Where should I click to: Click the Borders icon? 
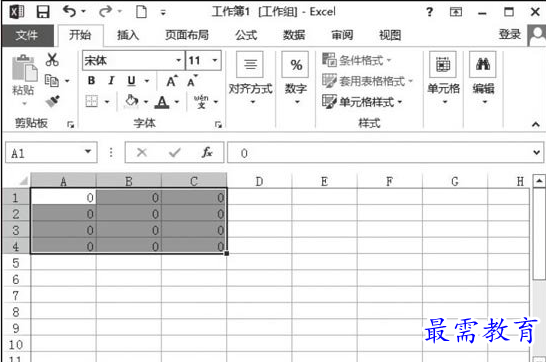[x=92, y=102]
